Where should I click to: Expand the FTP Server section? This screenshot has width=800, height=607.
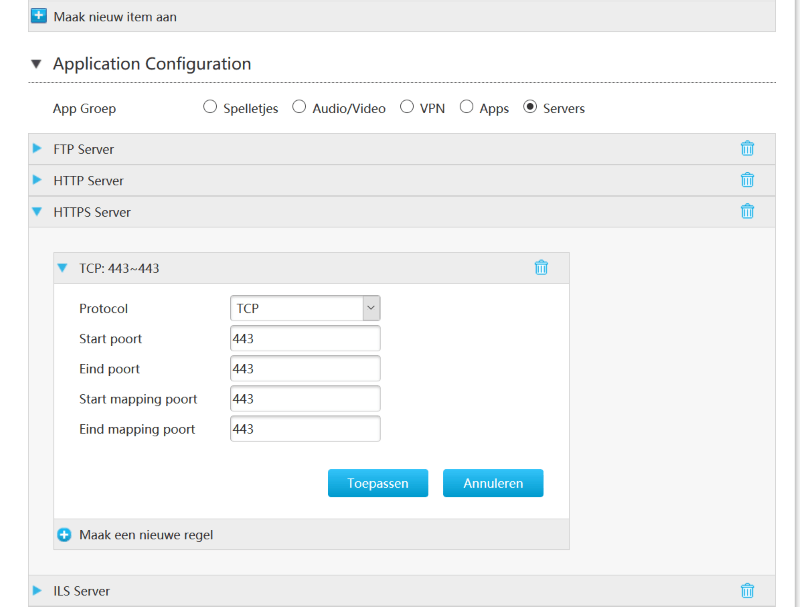[x=38, y=149]
